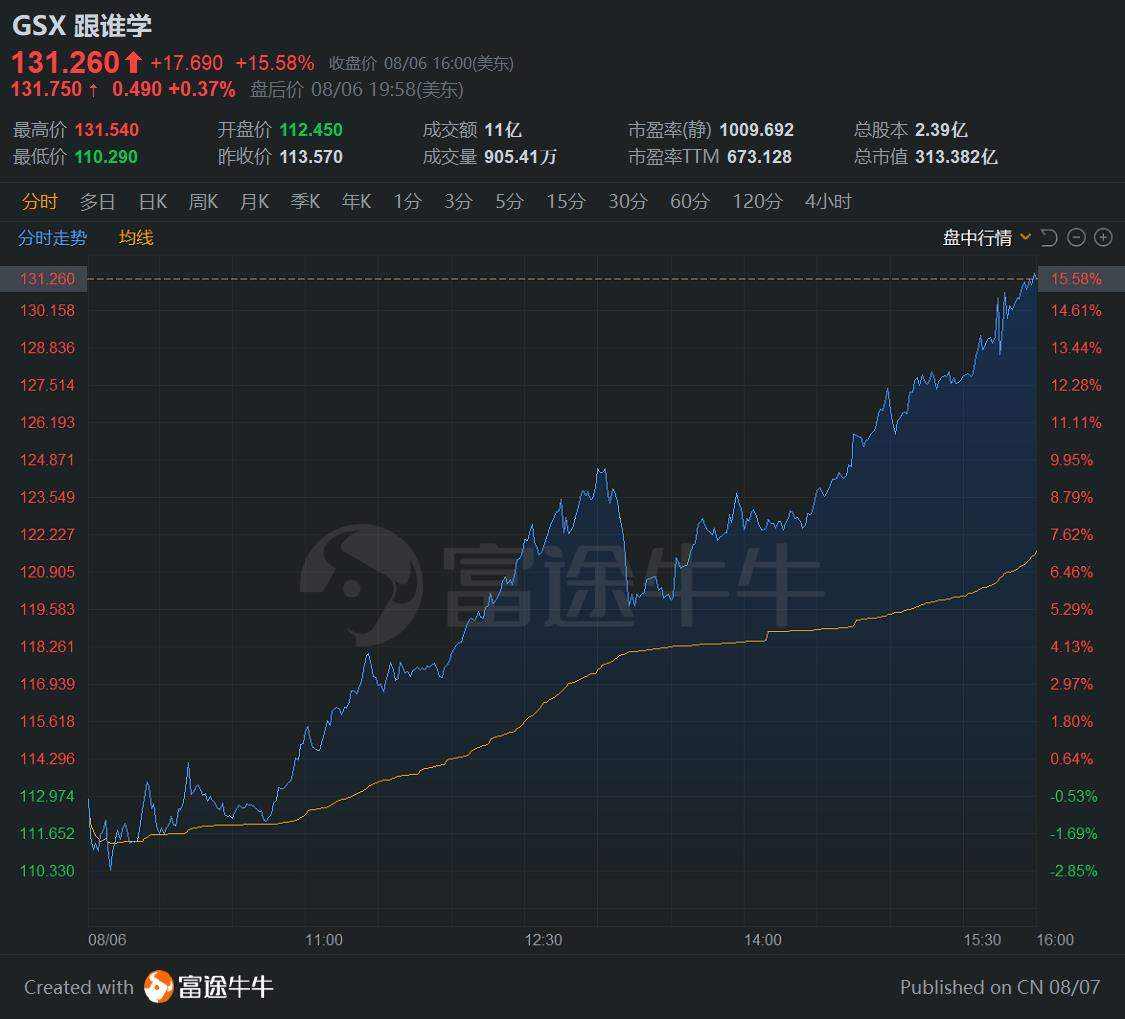Switch to the 多日 tab
1125x1019 pixels.
pyautogui.click(x=98, y=202)
